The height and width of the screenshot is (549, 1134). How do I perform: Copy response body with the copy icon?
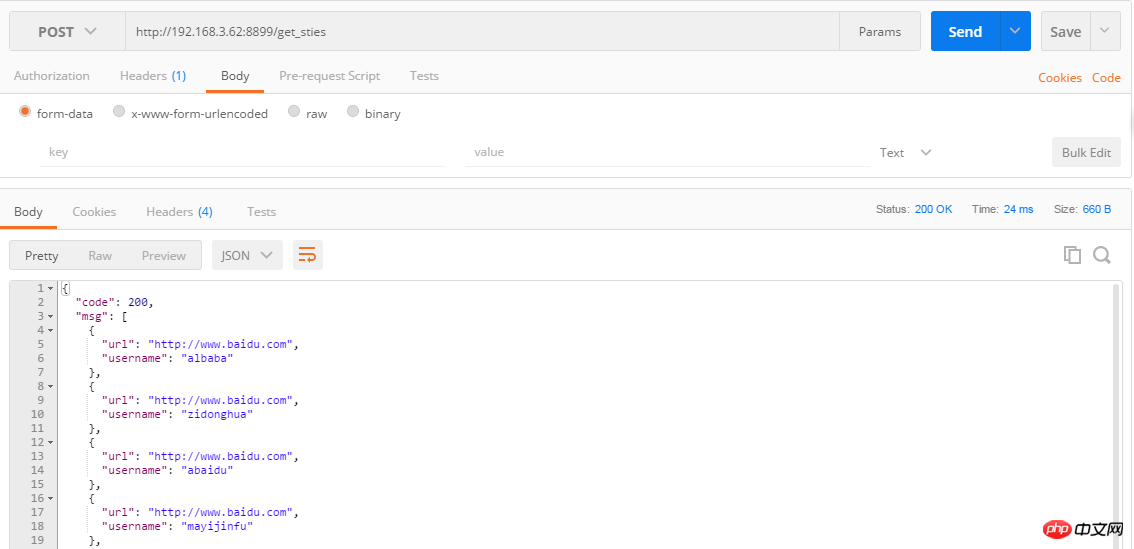[x=1072, y=255]
